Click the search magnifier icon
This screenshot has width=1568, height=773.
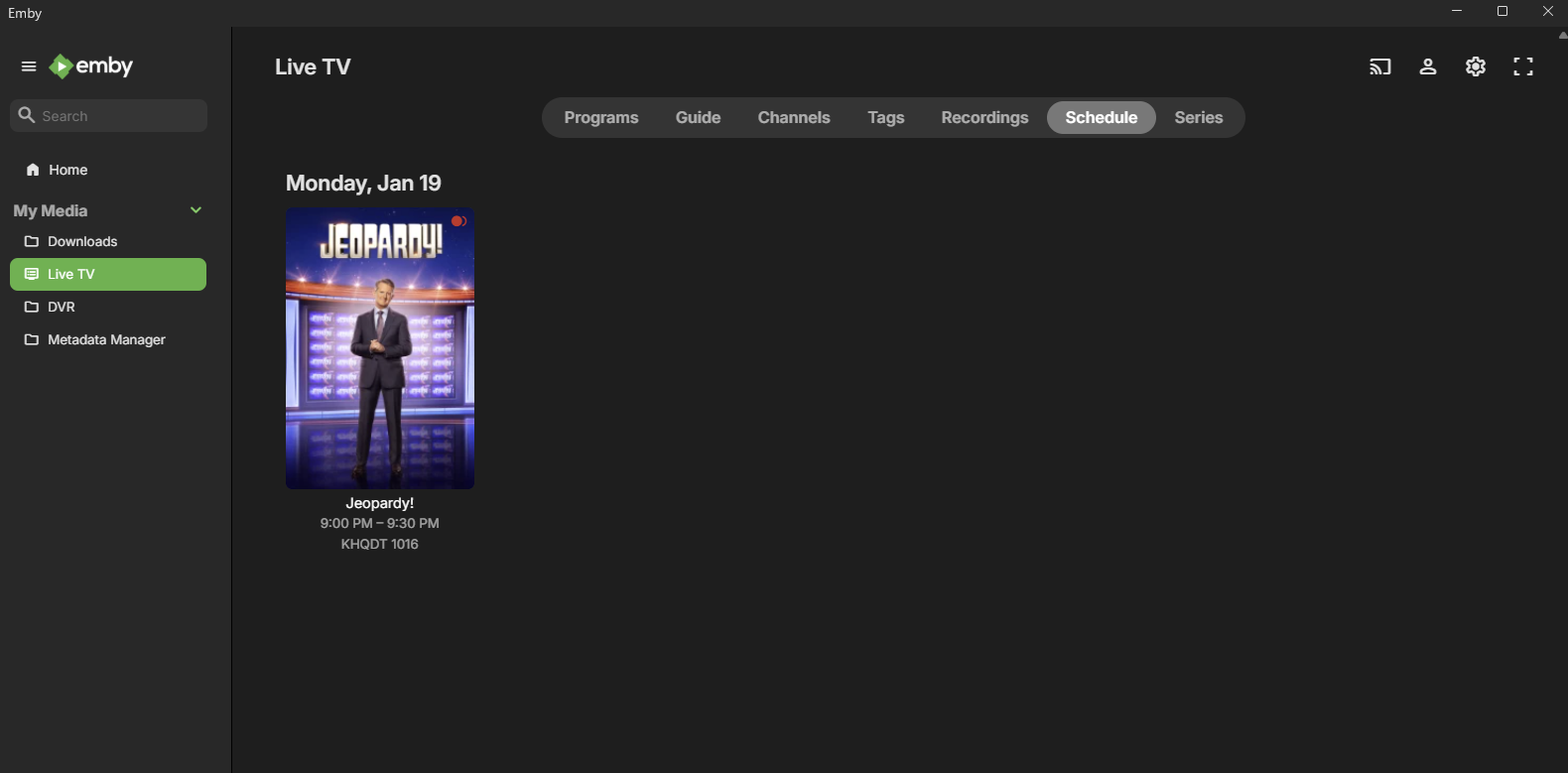27,115
